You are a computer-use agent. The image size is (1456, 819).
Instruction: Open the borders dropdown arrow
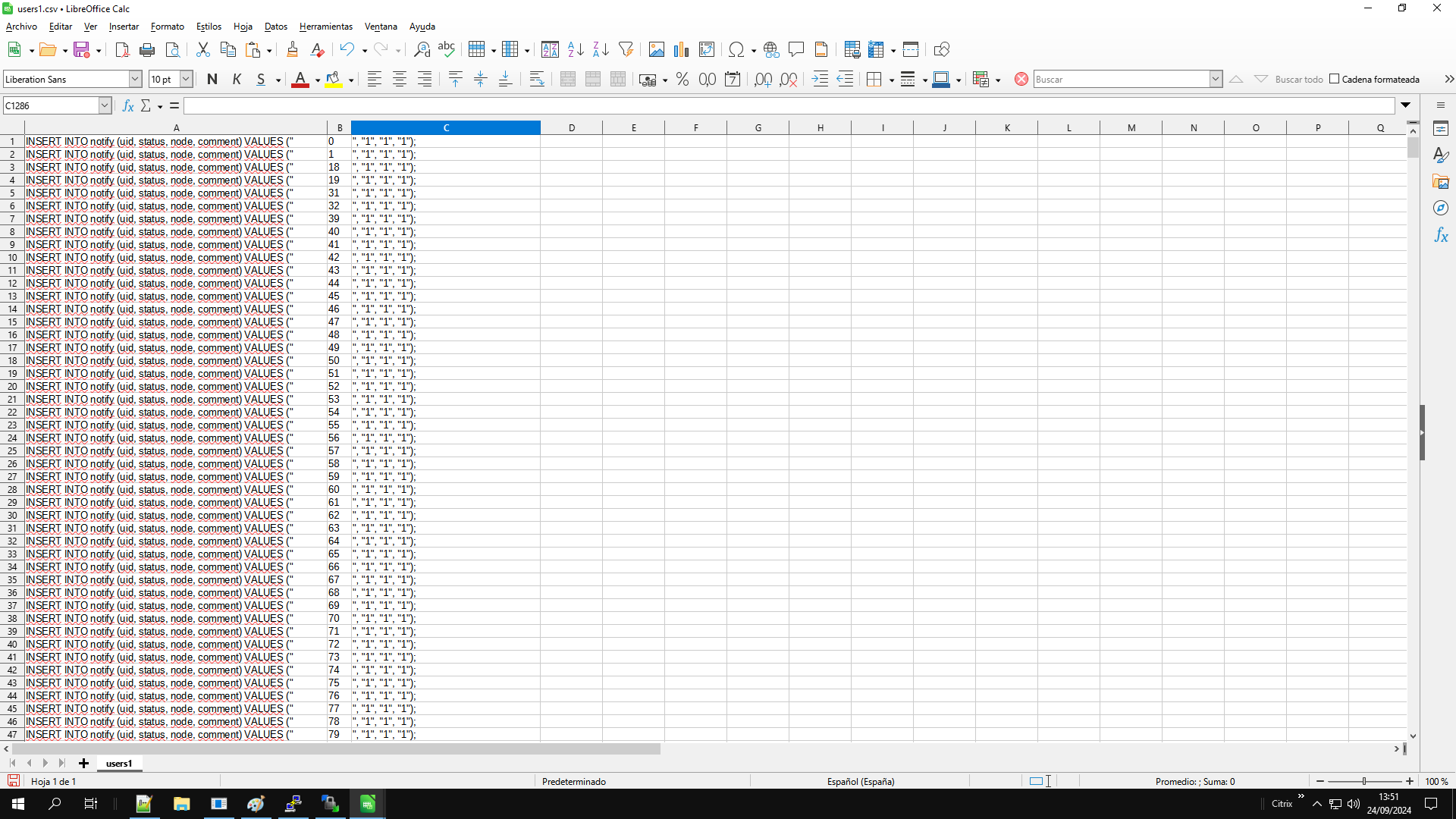point(892,80)
